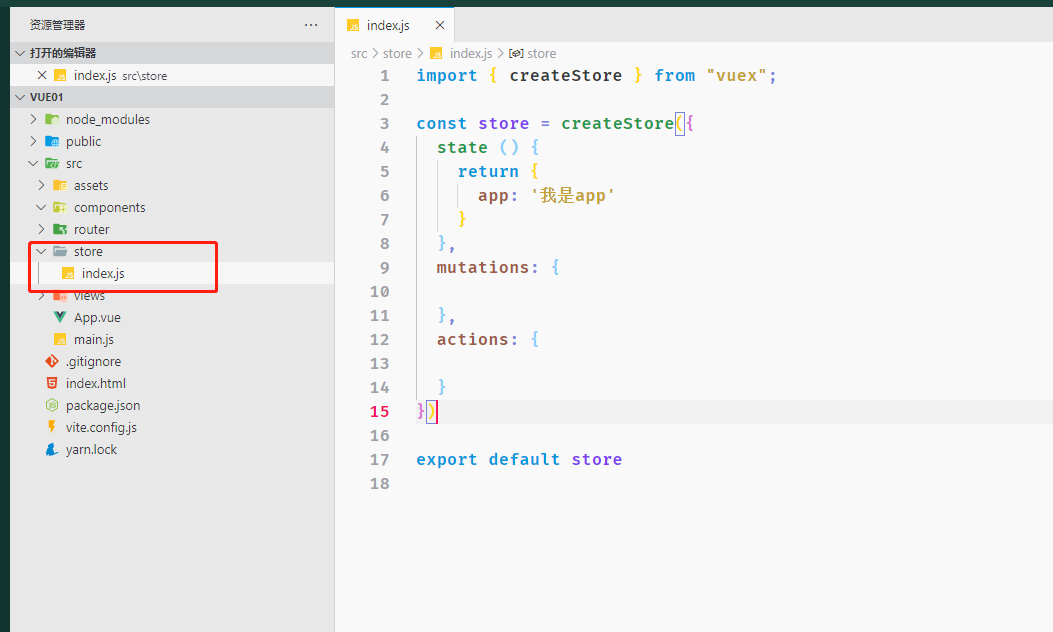Collapse the store folder
Viewport: 1053px width, 632px height.
pos(41,252)
